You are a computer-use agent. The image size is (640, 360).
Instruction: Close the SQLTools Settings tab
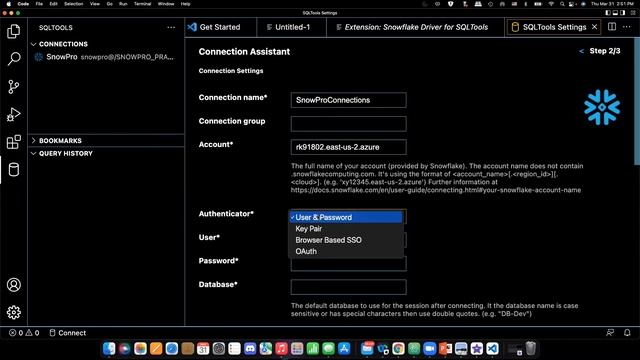pyautogui.click(x=595, y=27)
